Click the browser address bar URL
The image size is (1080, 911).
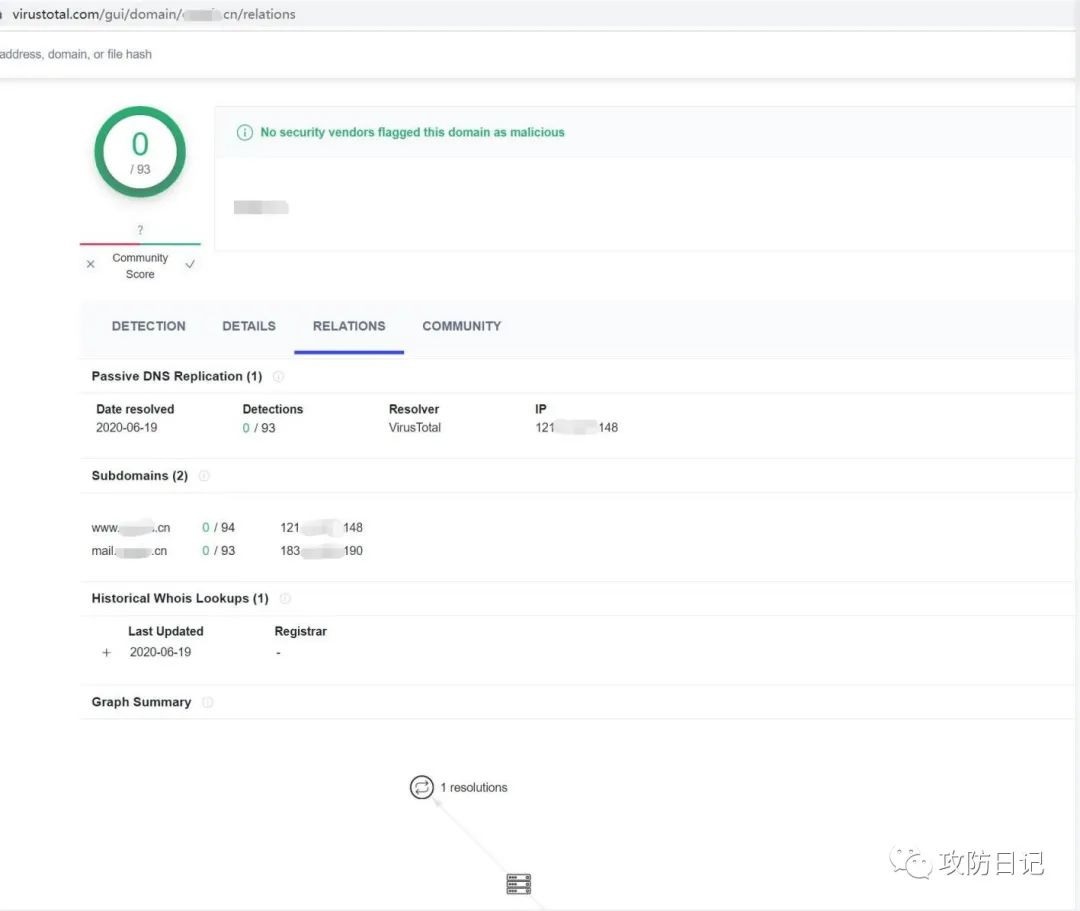(x=154, y=14)
